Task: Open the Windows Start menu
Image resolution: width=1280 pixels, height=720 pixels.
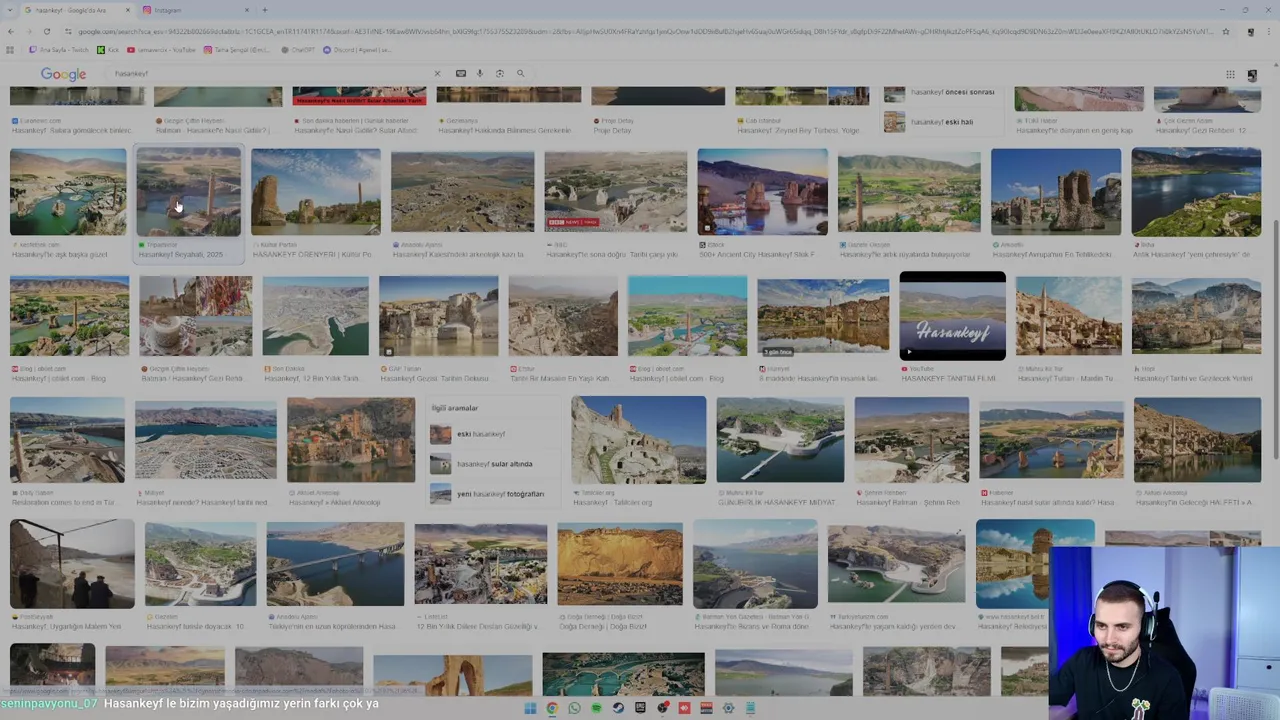Action: [530, 708]
